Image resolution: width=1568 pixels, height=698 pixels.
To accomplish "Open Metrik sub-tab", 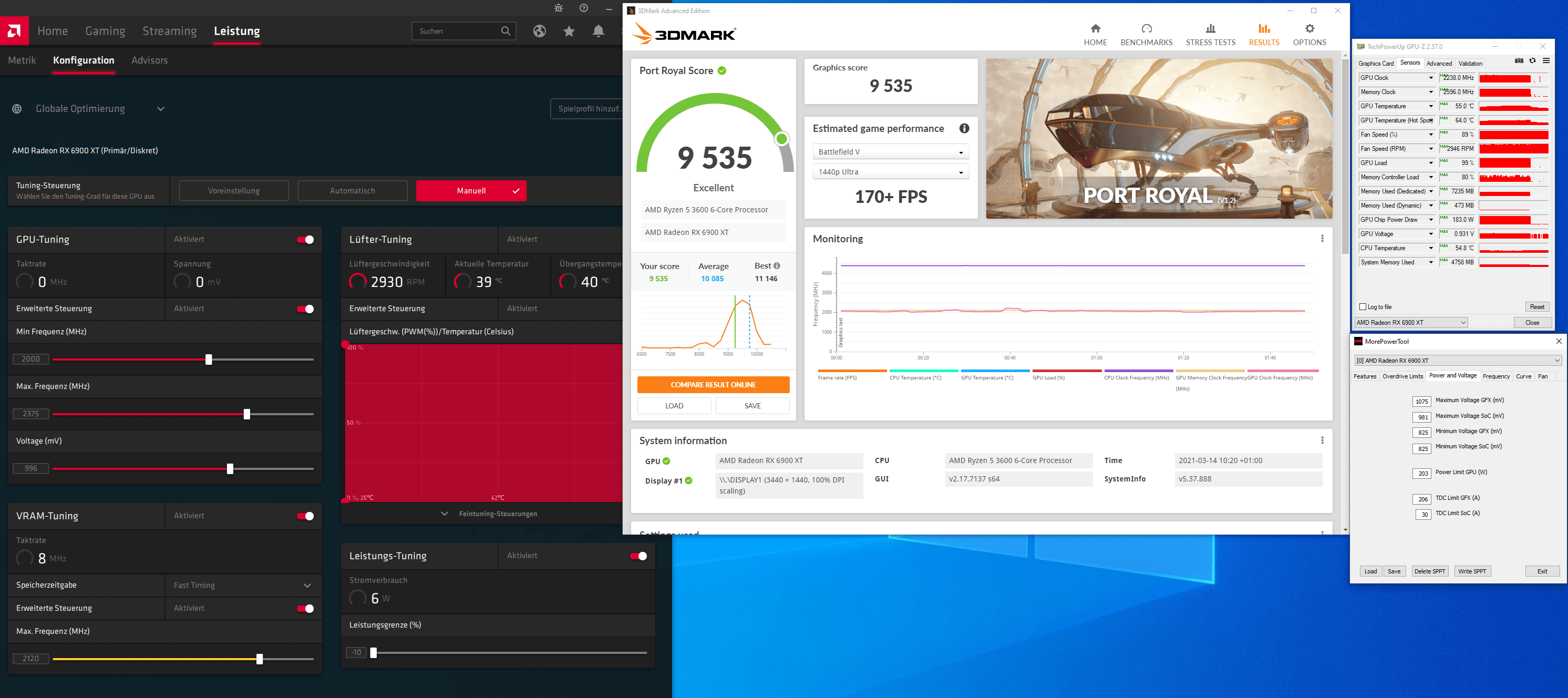I will click(22, 60).
